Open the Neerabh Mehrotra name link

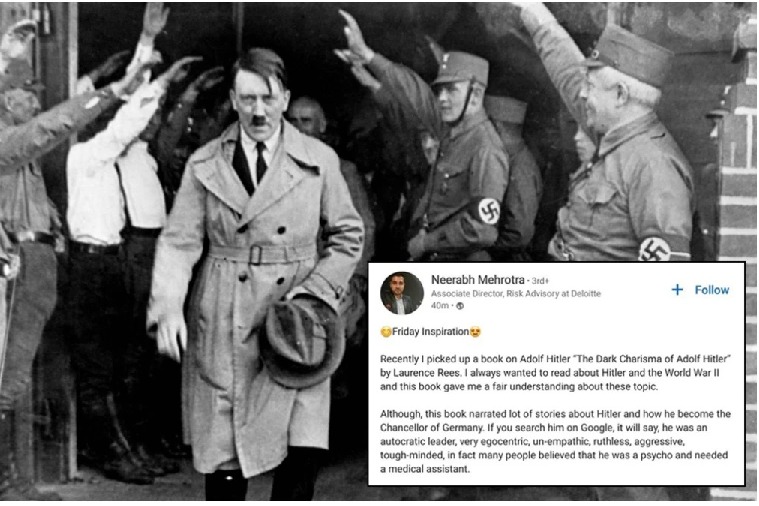[477, 280]
